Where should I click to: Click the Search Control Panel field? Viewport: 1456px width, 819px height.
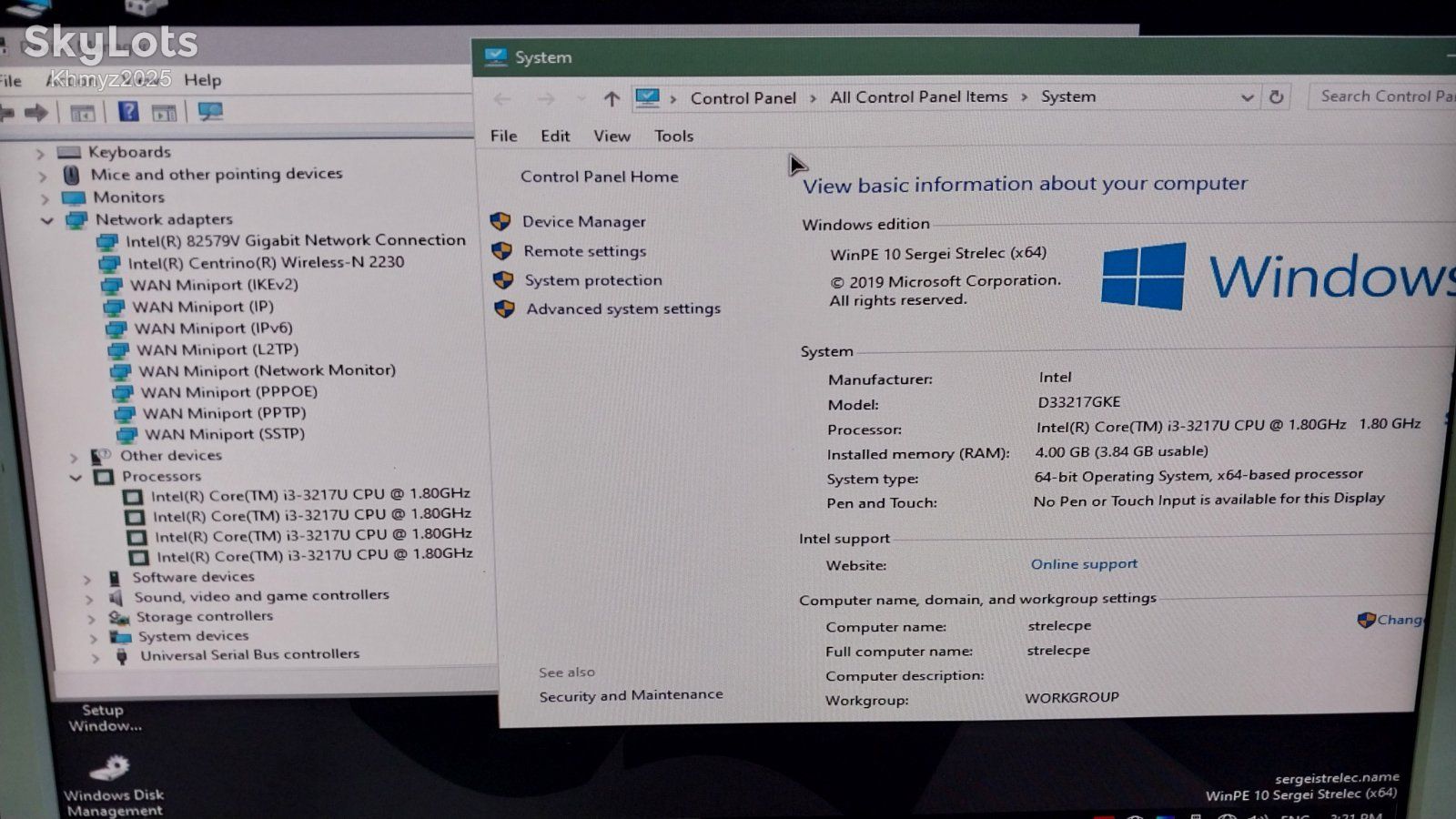click(x=1381, y=96)
